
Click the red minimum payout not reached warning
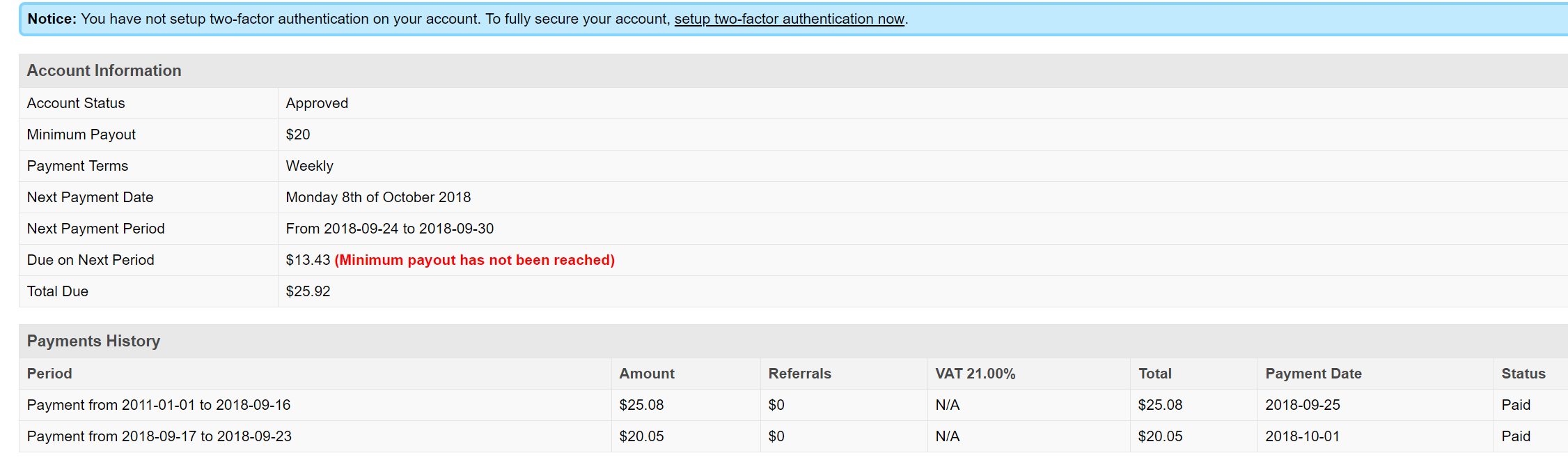474,260
